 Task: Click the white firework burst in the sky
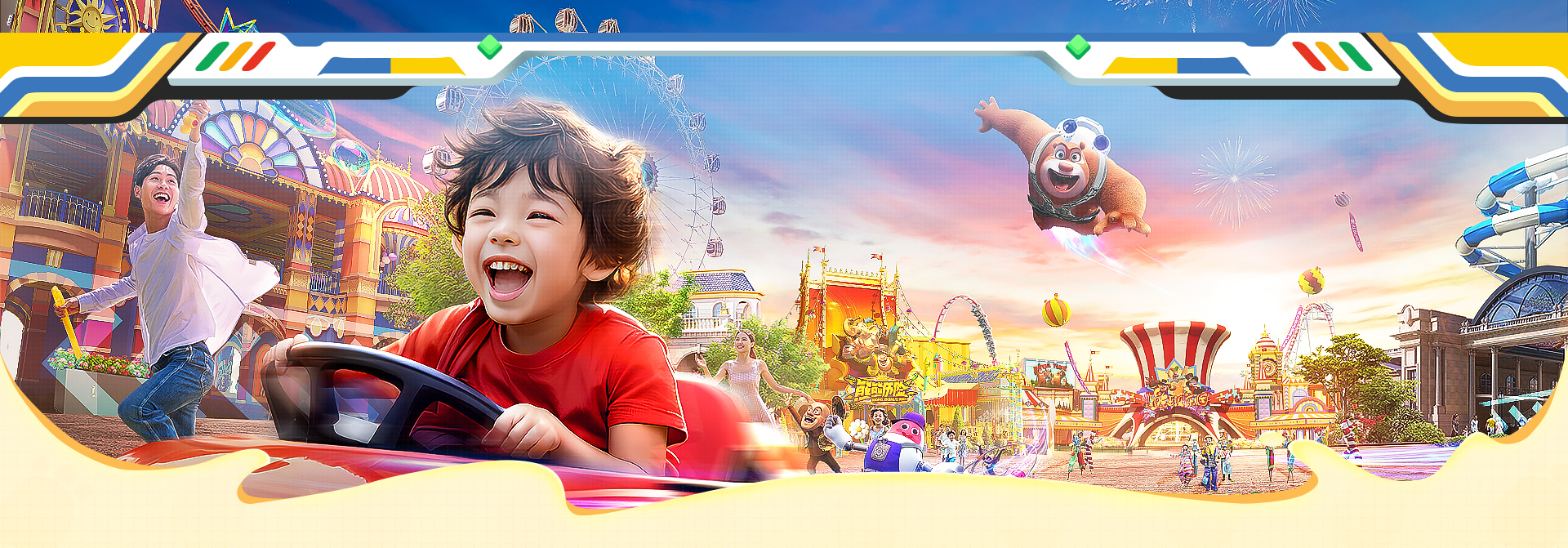[x=1233, y=180]
